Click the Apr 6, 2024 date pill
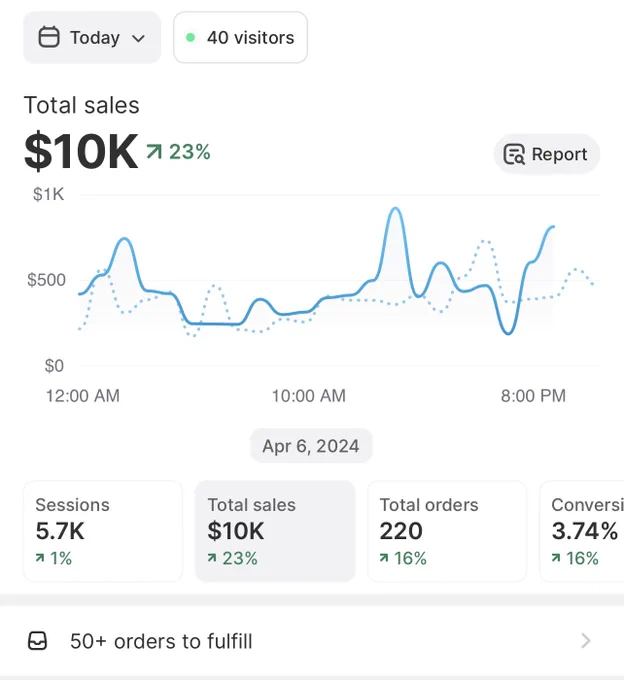 311,446
